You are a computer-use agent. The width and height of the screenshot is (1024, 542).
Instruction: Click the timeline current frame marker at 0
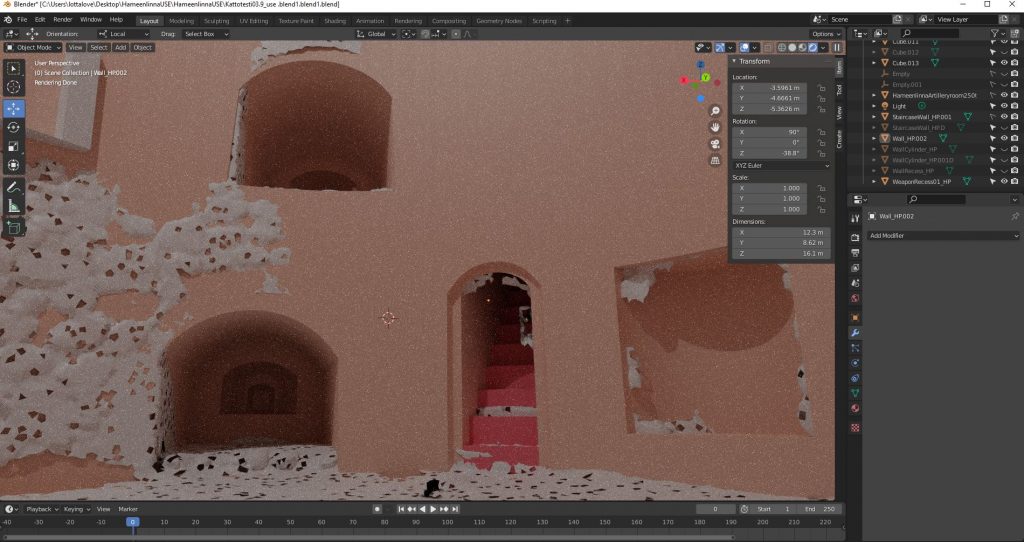pyautogui.click(x=132, y=522)
